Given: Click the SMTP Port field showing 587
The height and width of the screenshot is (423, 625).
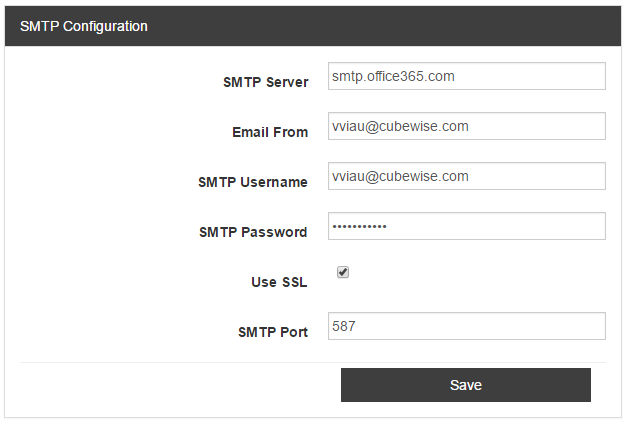Looking at the screenshot, I should (x=467, y=326).
